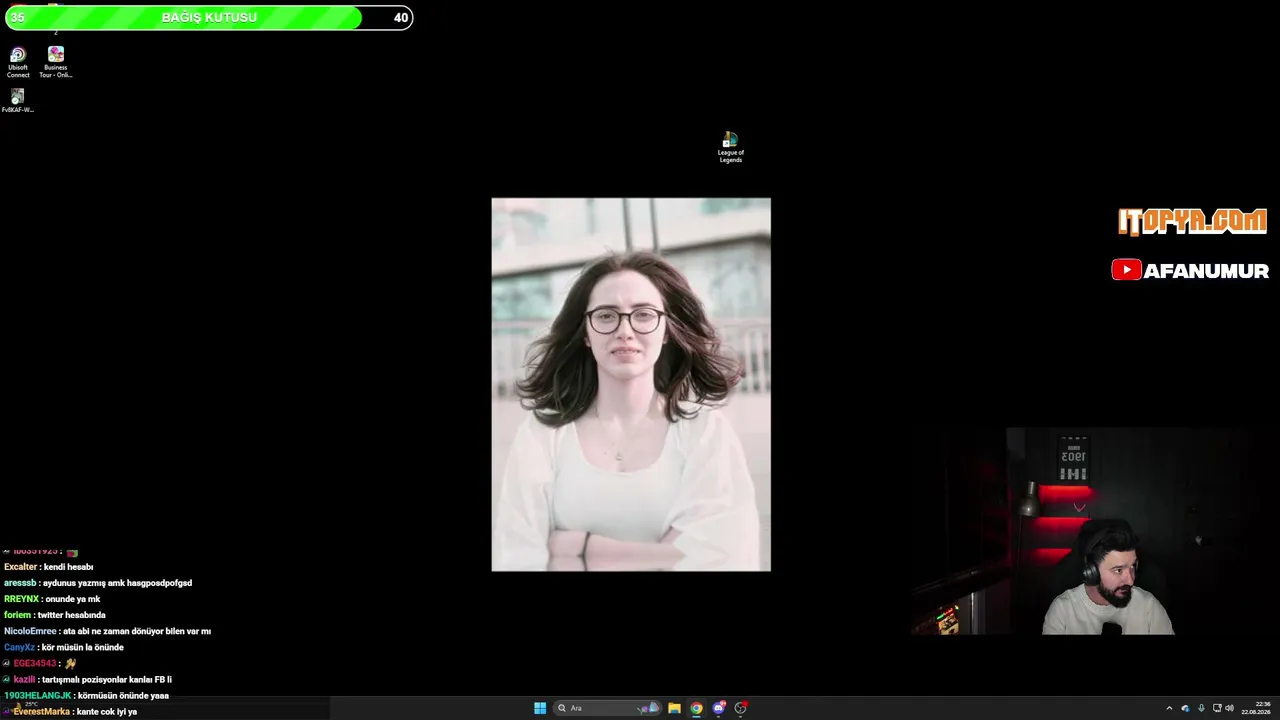1280x720 pixels.
Task: Open the taskbar clock and date
Action: (1256, 708)
